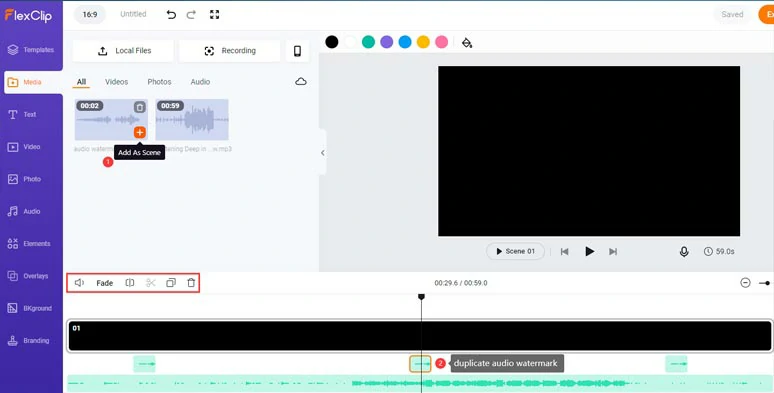Skip to the previous scene
Viewport: 774px width, 393px height.
564,252
